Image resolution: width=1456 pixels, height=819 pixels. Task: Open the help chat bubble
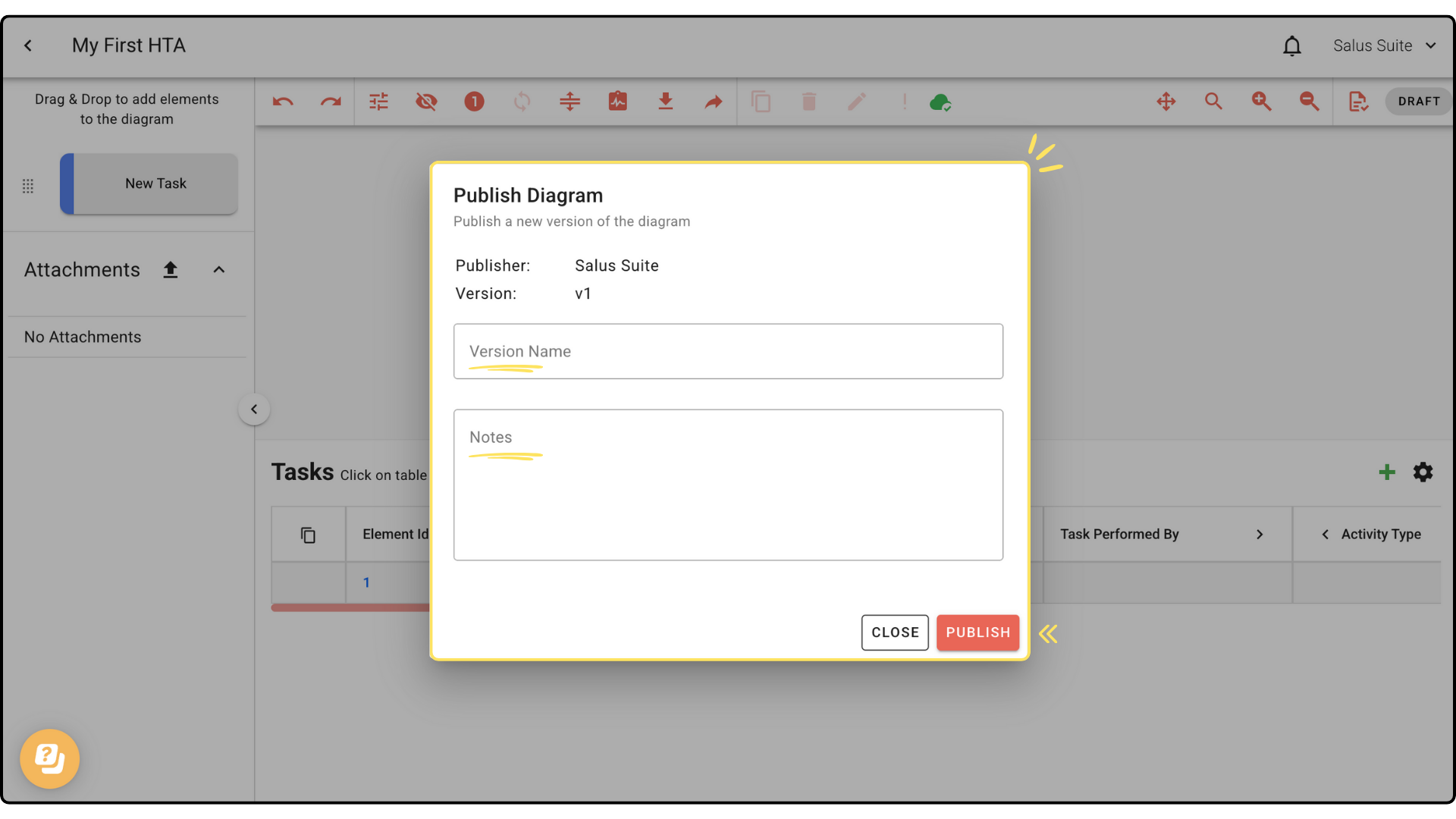click(50, 758)
